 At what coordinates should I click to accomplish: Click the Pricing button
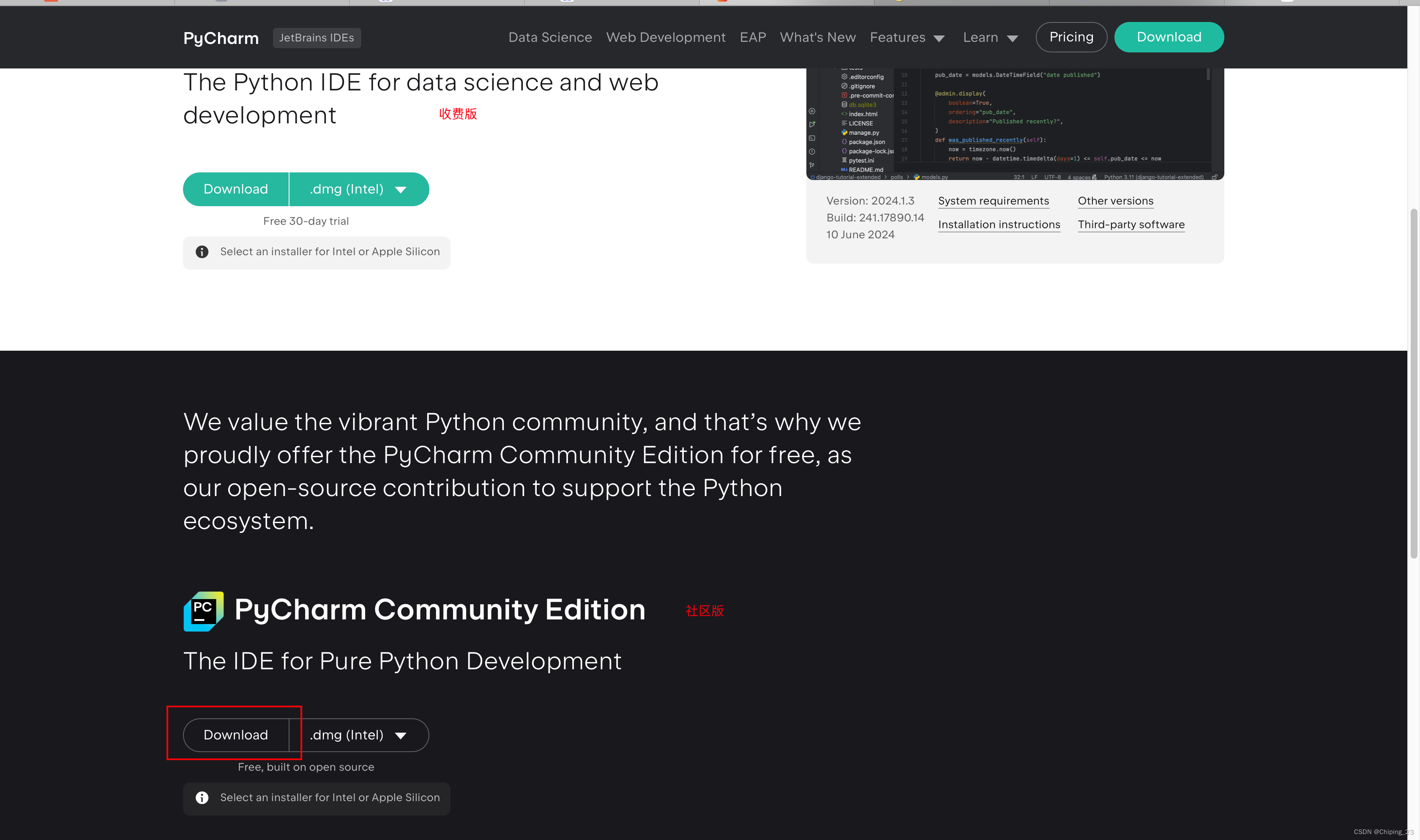tap(1071, 37)
